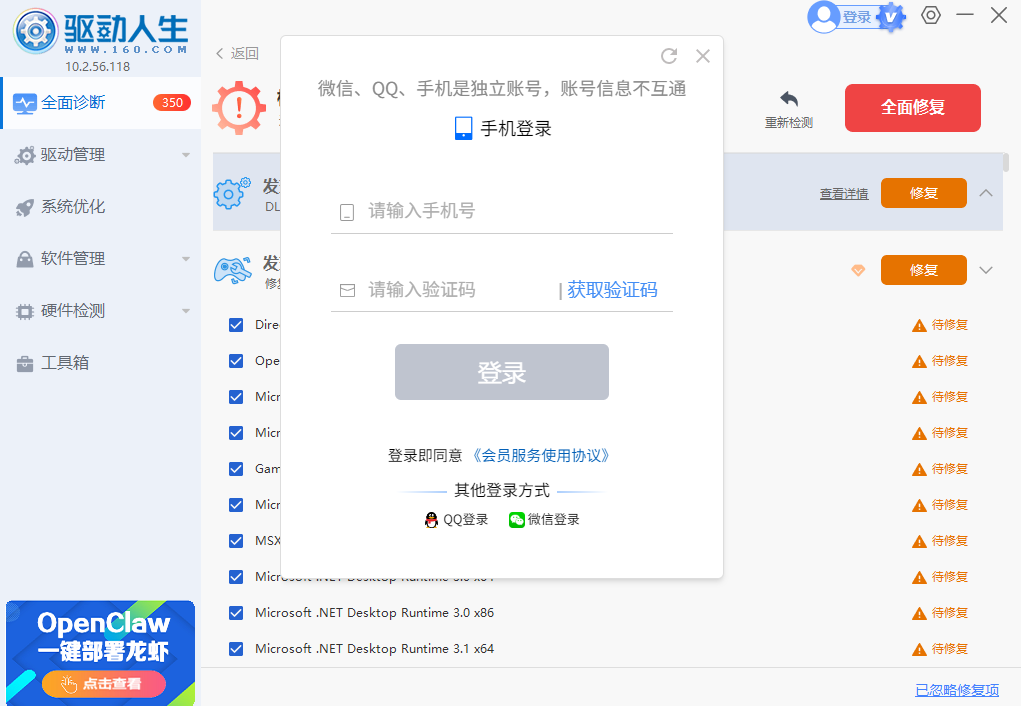The image size is (1021, 706).
Task: Open the 会员服务使用协议 agreement link
Action: [x=540, y=455]
